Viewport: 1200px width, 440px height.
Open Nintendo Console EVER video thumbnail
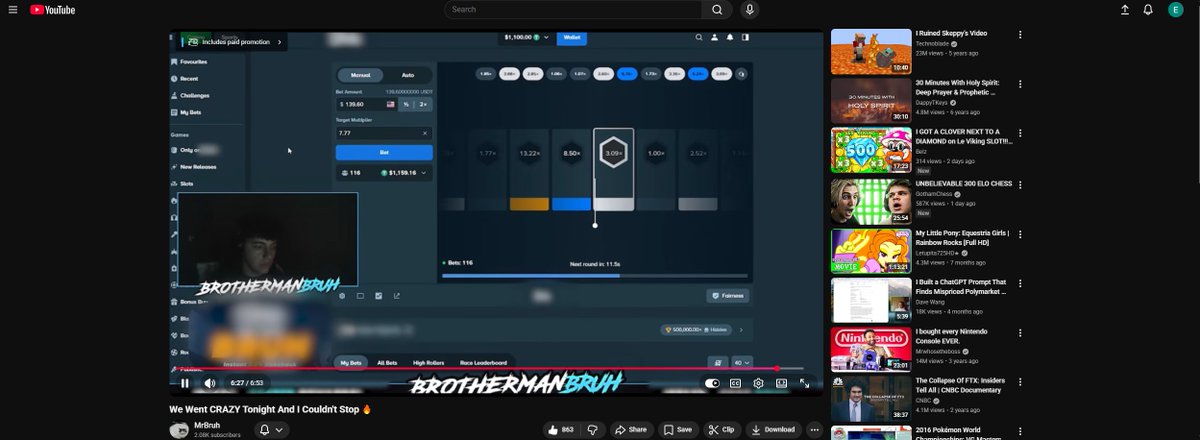pos(870,349)
